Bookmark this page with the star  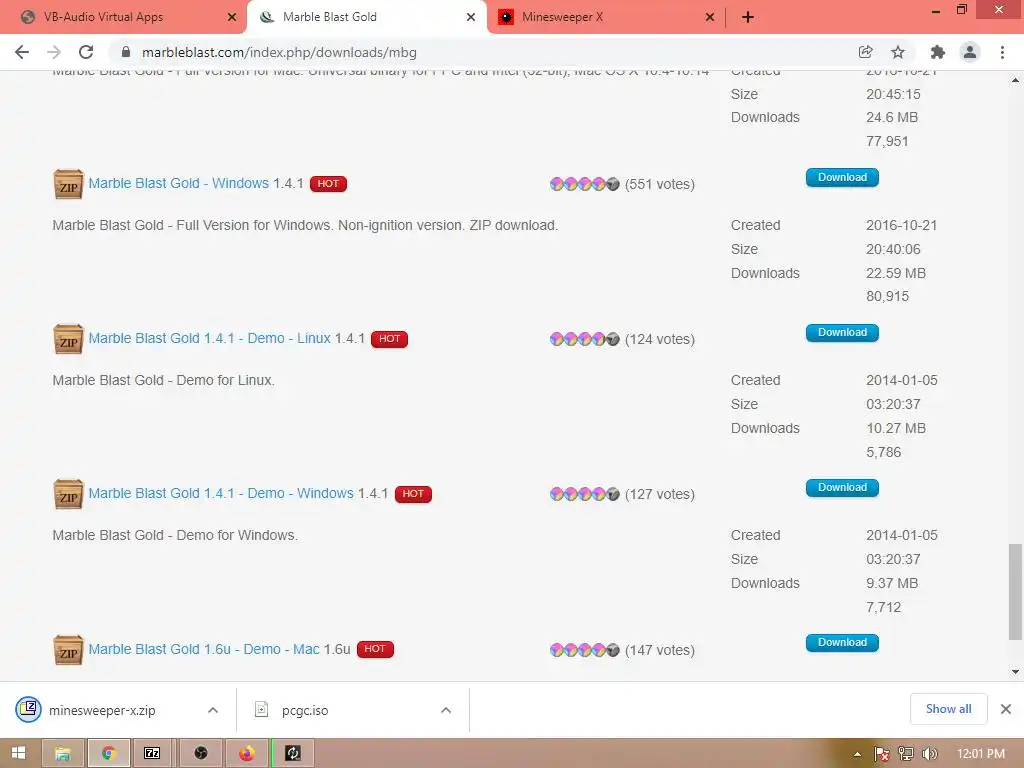(898, 52)
